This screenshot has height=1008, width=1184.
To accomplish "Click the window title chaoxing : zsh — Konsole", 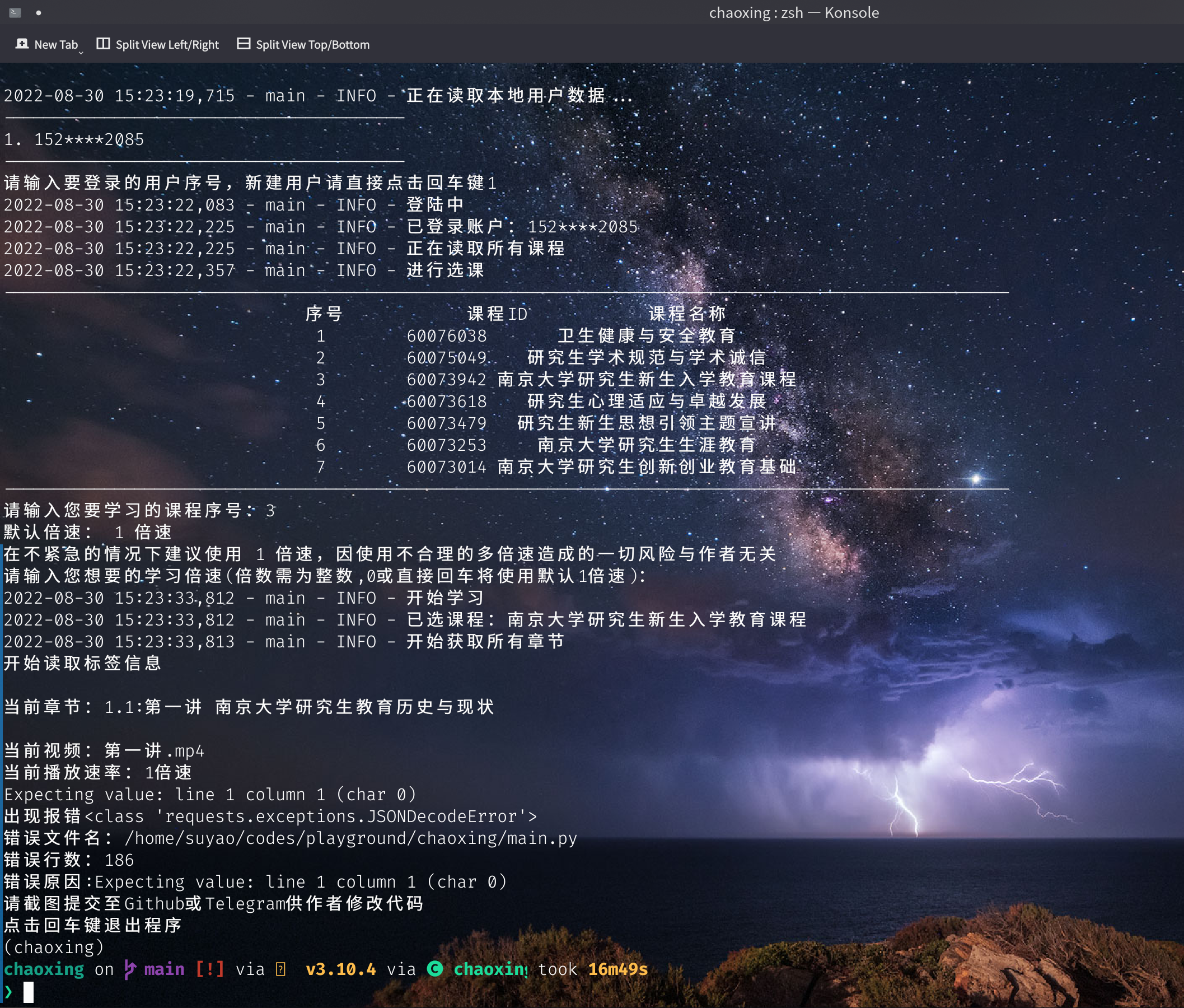I will [x=794, y=12].
